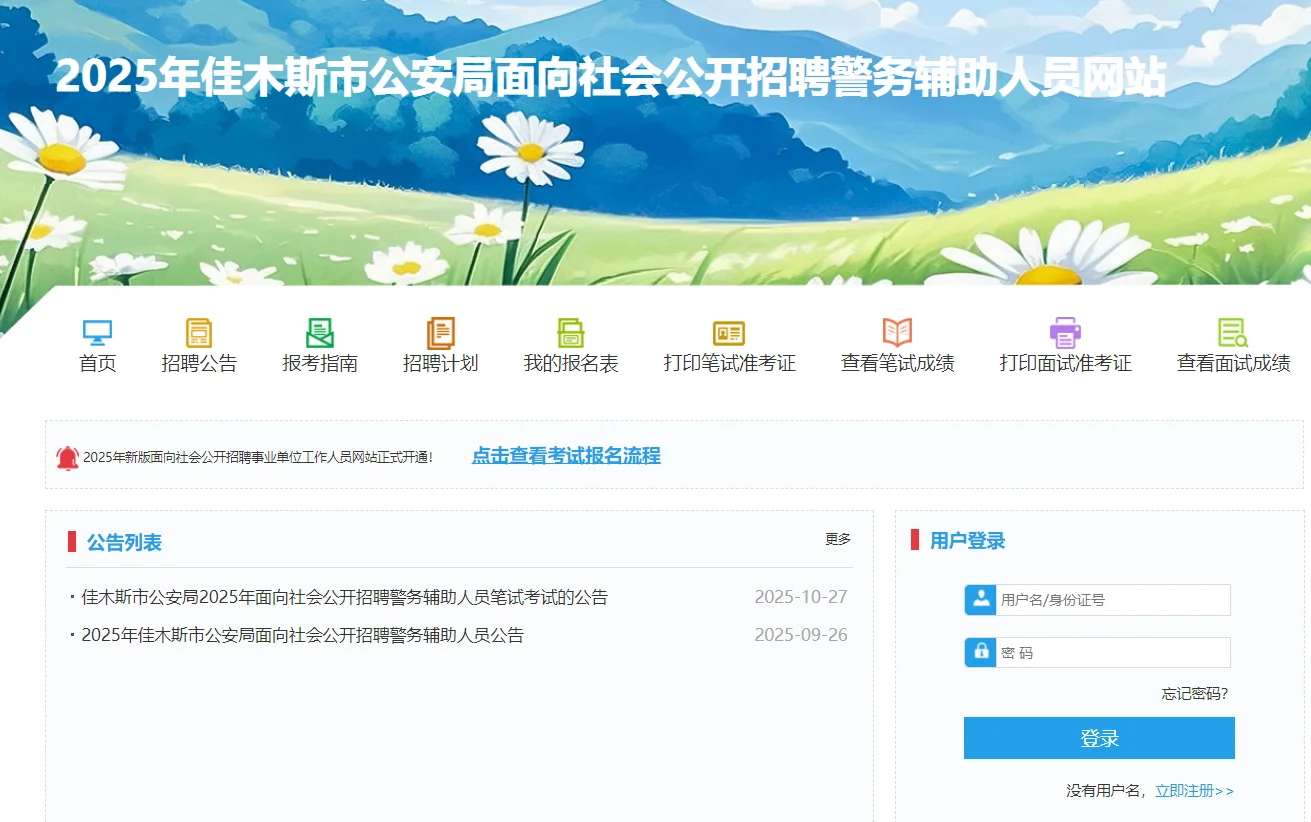Image resolution: width=1311 pixels, height=822 pixels.
Task: Click the 网站正式开通 notice text
Action: click(x=258, y=457)
